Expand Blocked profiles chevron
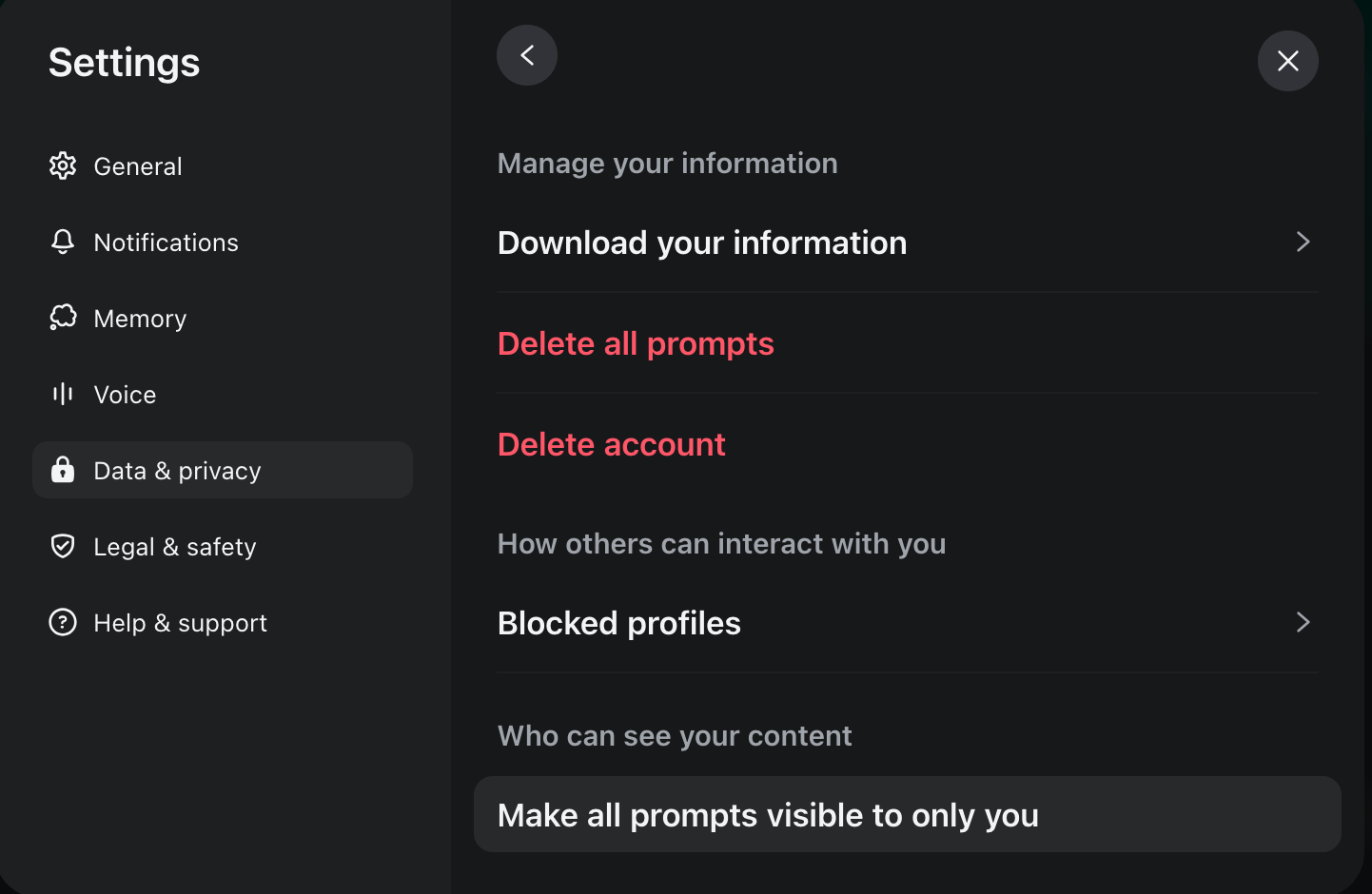 (1303, 622)
